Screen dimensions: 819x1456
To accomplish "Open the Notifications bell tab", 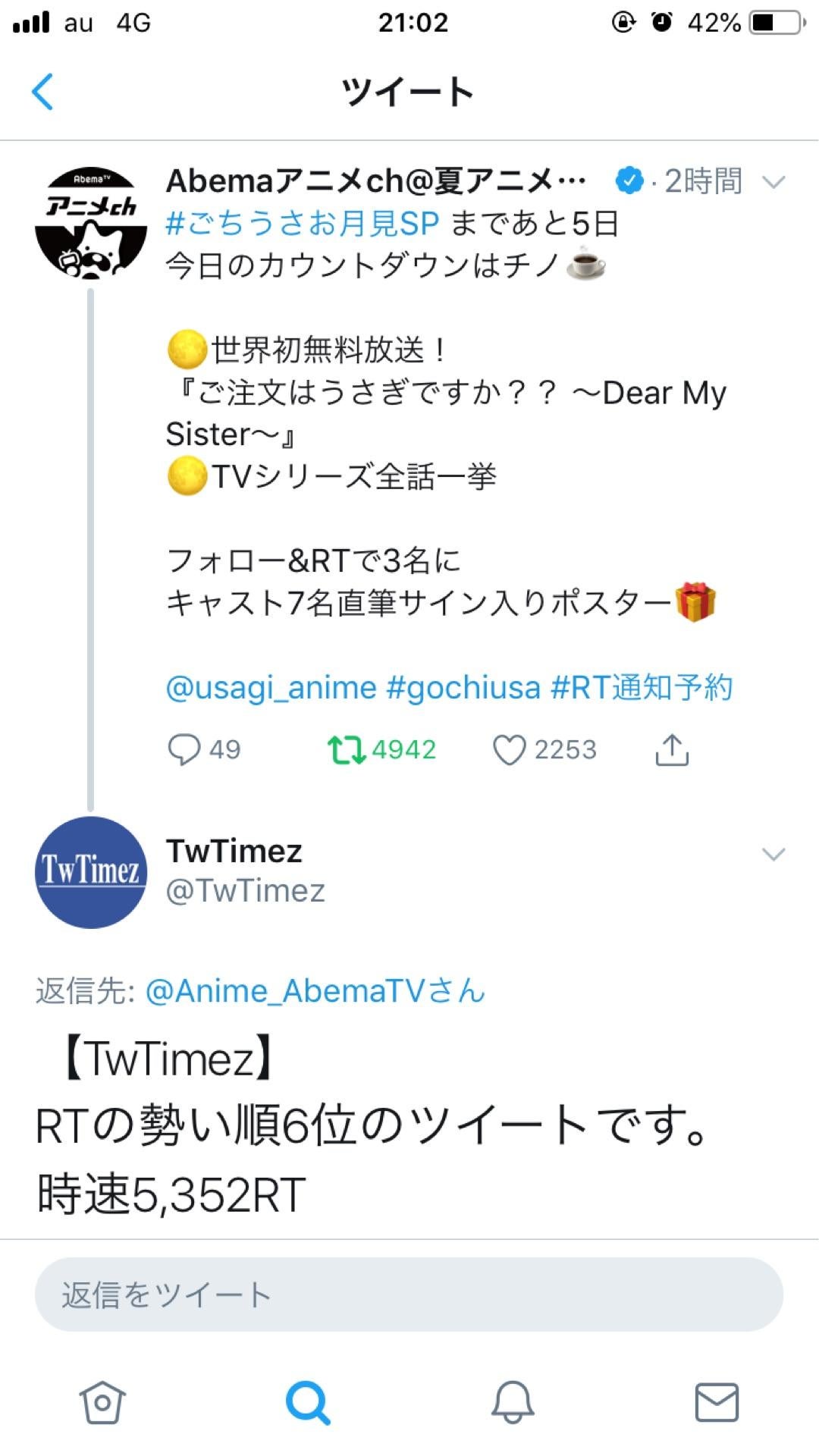I will pyautogui.click(x=513, y=1402).
